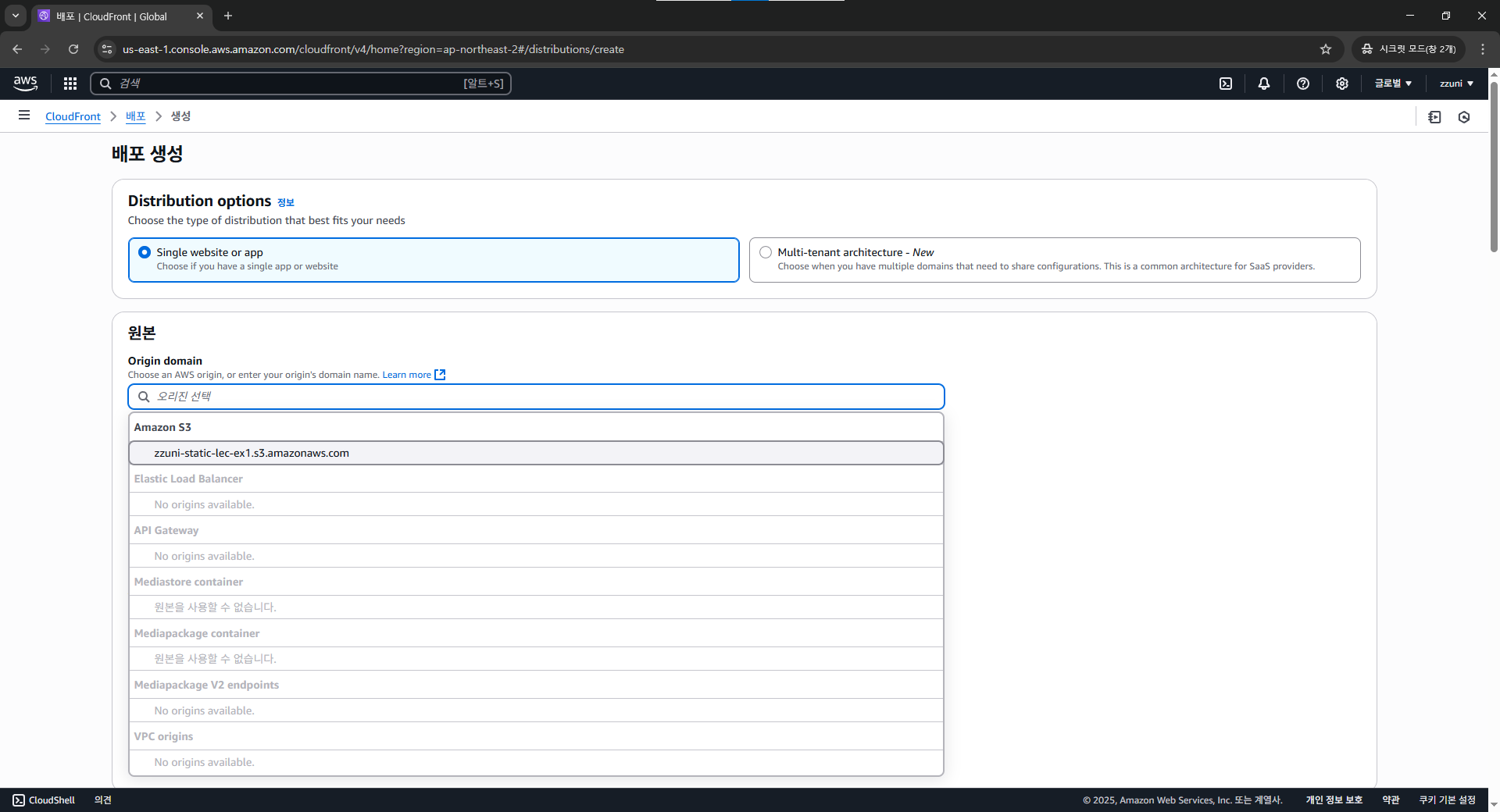1500x812 pixels.
Task: Open the 정보 link beside Distribution options
Action: [x=286, y=202]
